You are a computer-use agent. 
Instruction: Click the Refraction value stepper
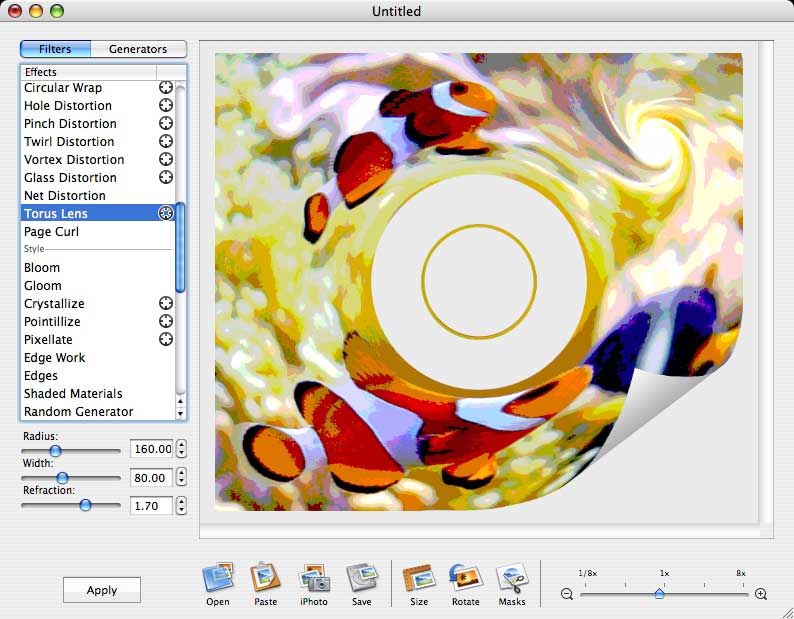pyautogui.click(x=181, y=506)
